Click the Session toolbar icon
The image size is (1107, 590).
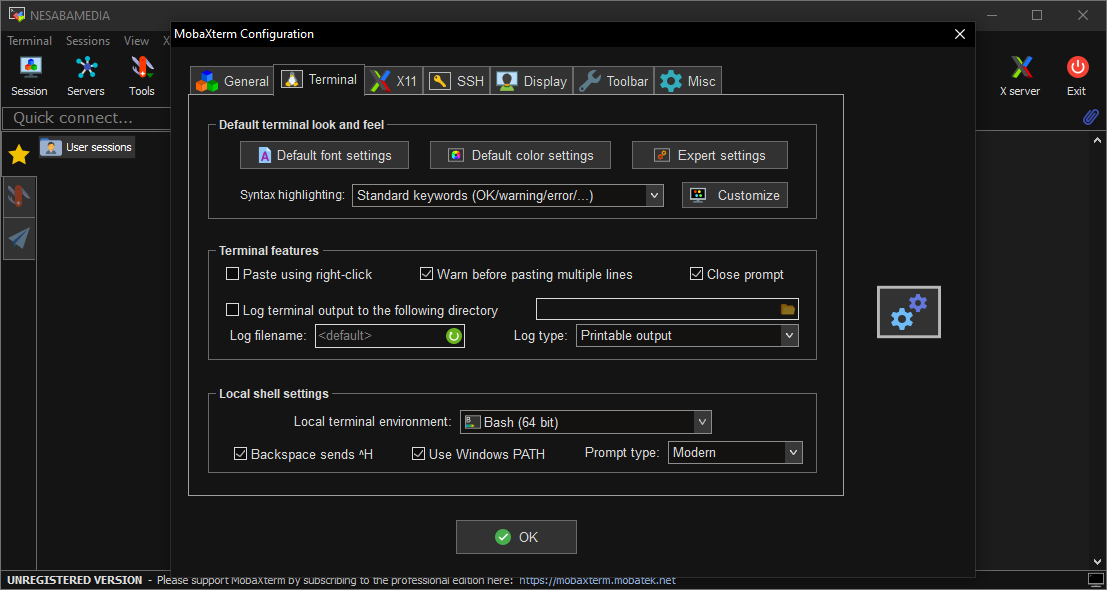click(x=29, y=76)
